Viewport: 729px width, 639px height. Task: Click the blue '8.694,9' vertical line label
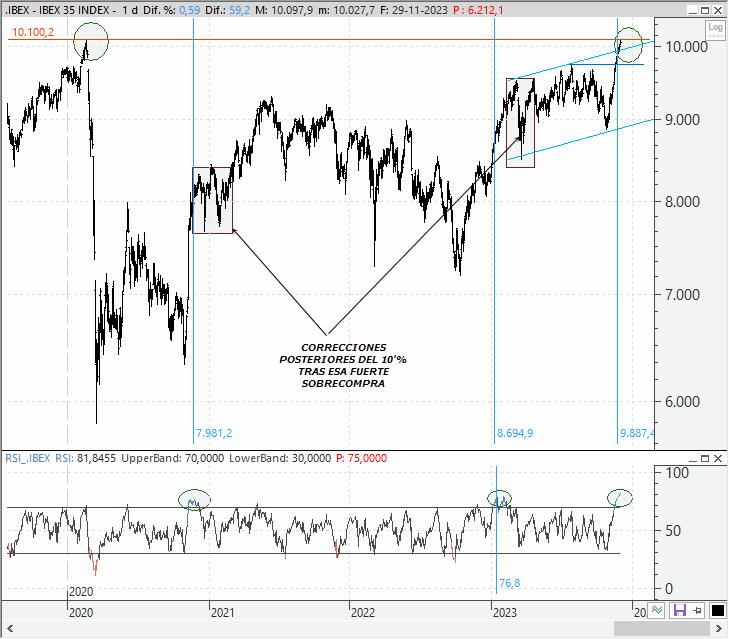(515, 433)
